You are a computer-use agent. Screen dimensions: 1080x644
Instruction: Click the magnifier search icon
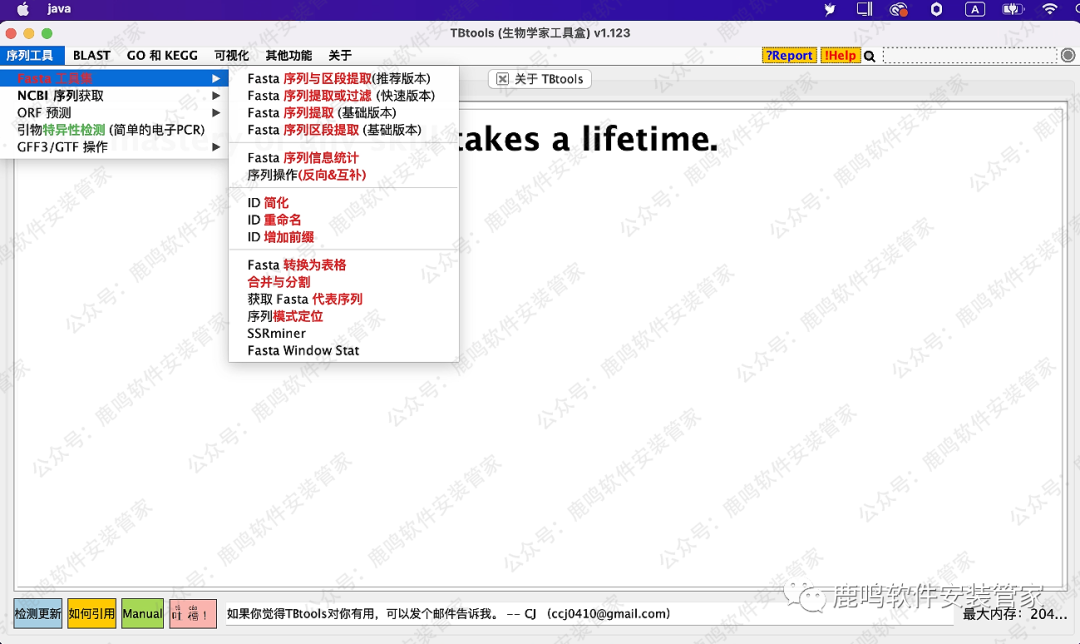[x=870, y=56]
